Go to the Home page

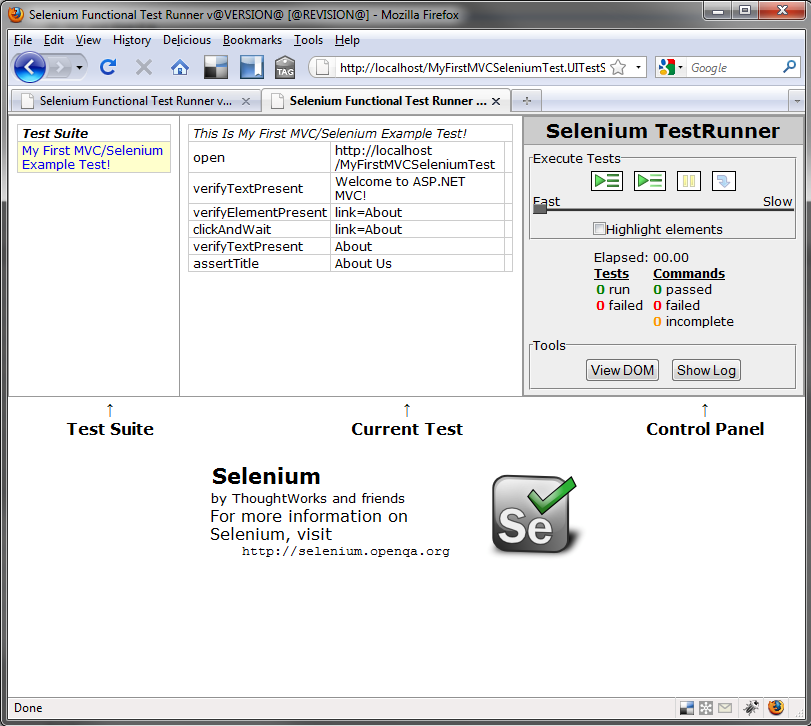[180, 67]
